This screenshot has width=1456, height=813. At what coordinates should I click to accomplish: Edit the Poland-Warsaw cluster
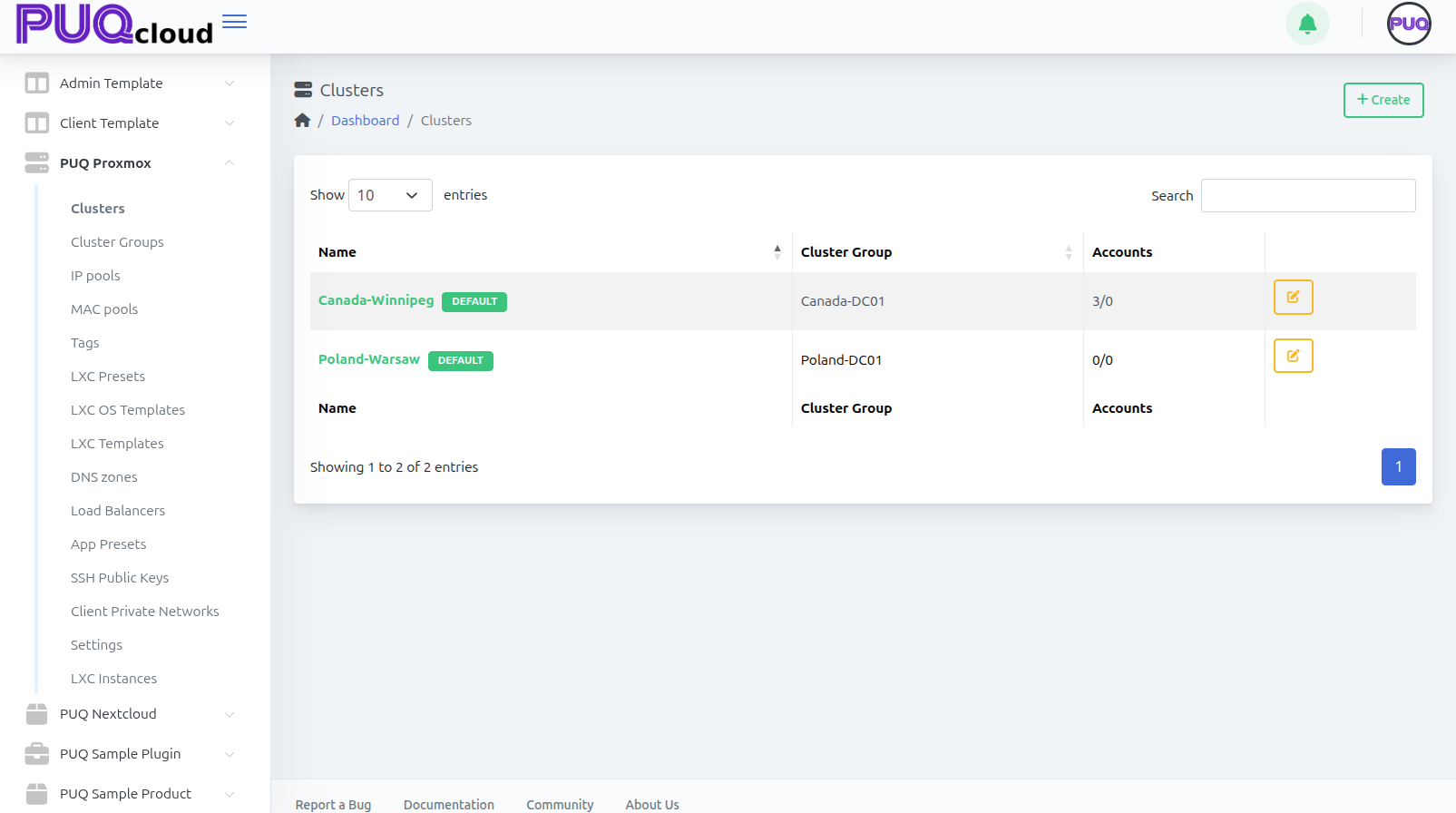[1293, 357]
